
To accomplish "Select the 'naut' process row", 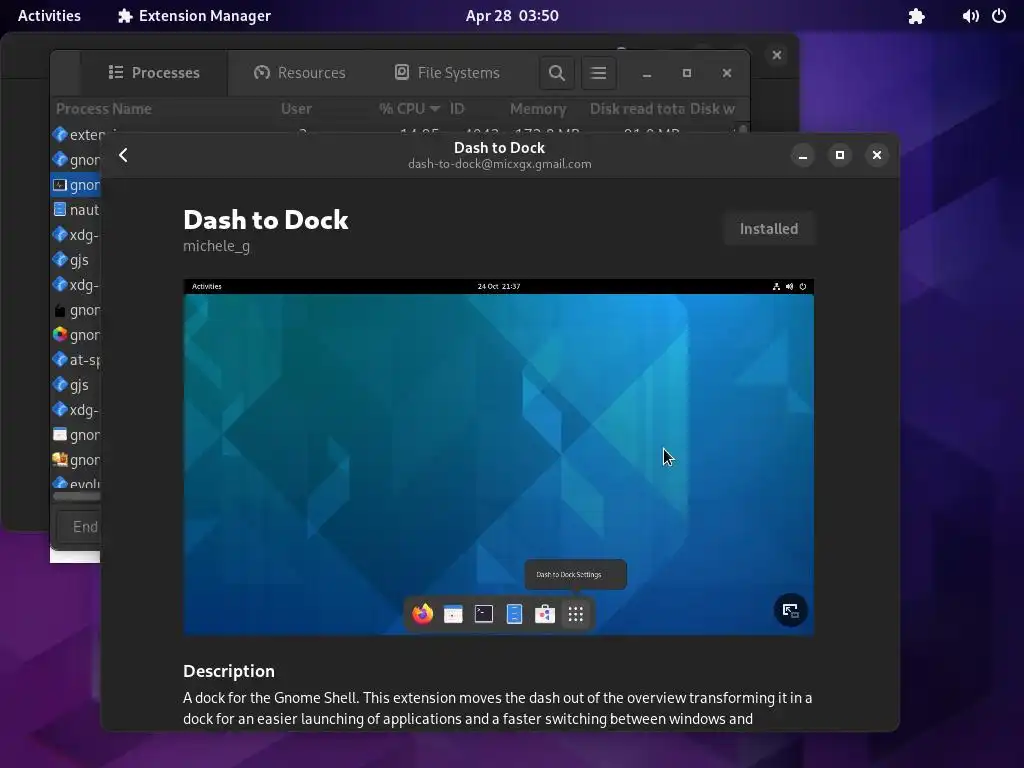I will pos(76,210).
